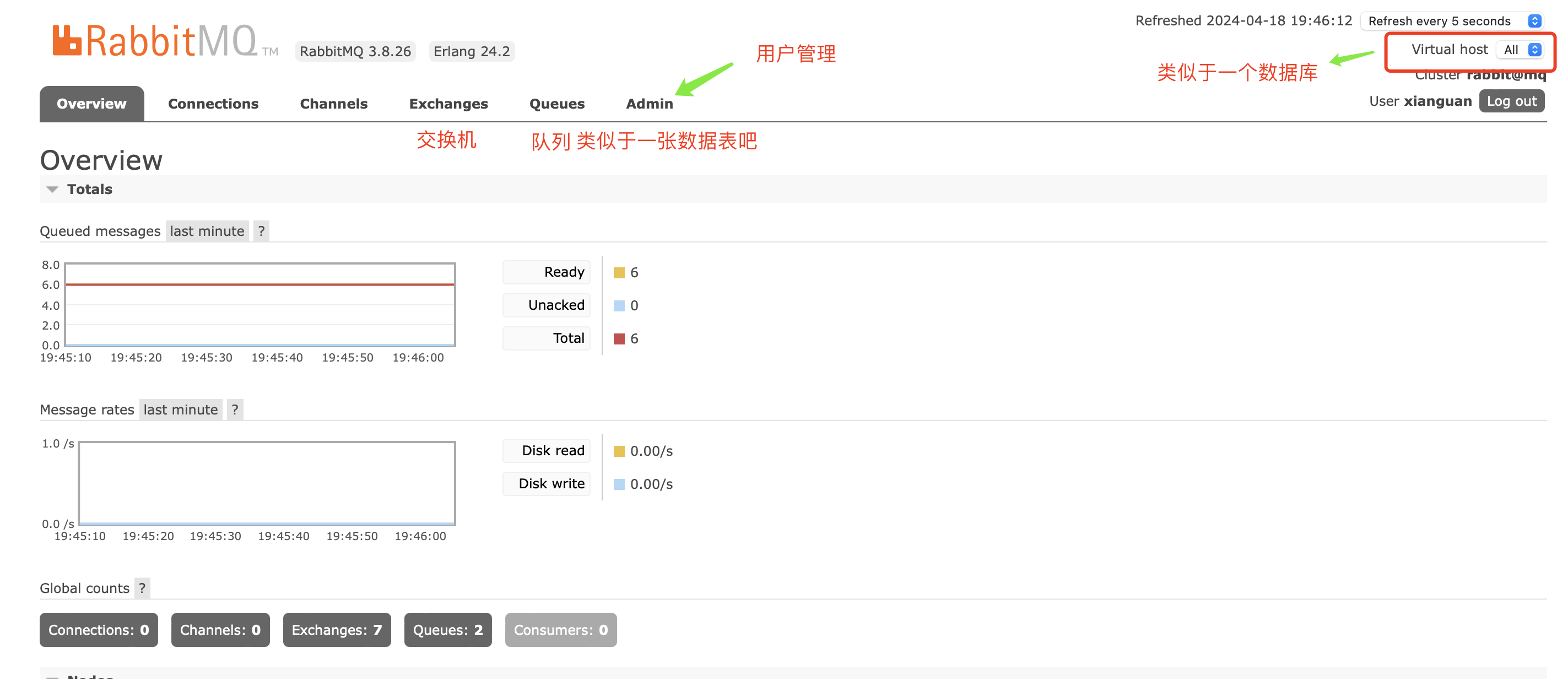The image size is (1568, 679).
Task: Click the Queues: 2 count button
Action: point(447,630)
